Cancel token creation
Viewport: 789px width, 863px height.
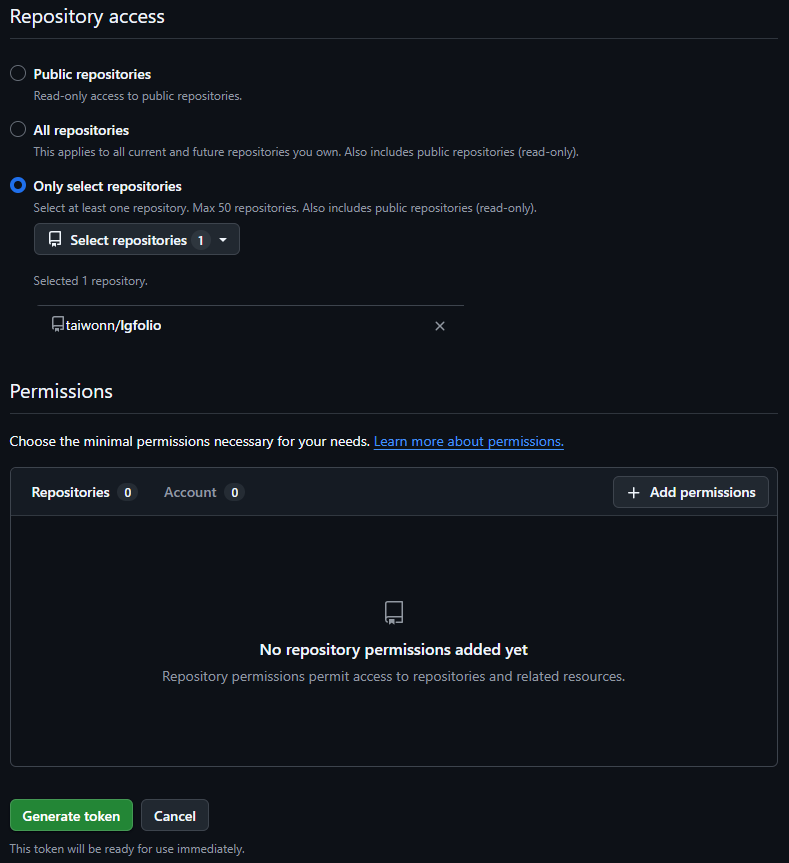coord(175,815)
